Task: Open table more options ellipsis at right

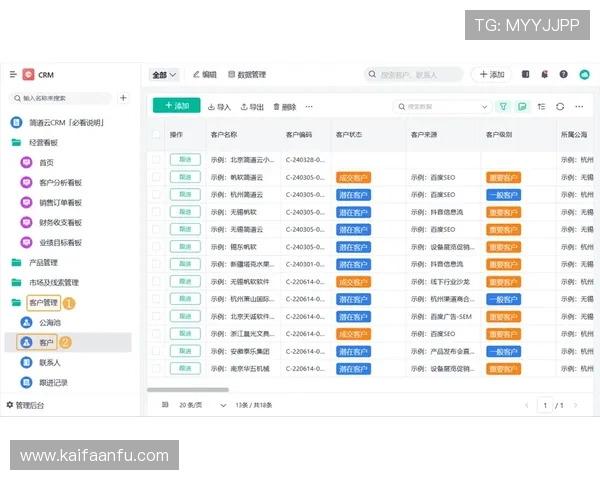Action: [x=579, y=106]
